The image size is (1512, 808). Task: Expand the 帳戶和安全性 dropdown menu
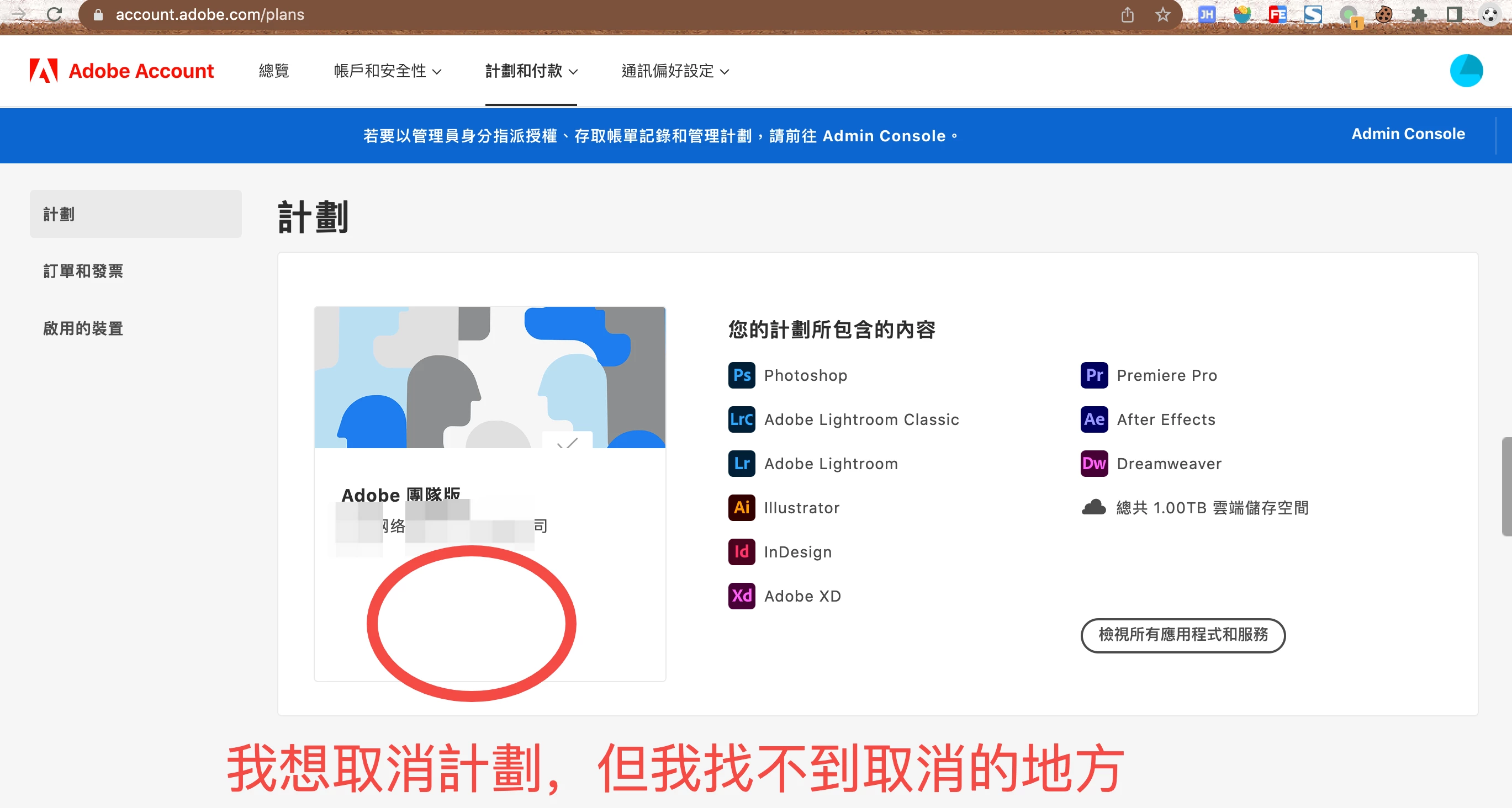(388, 71)
